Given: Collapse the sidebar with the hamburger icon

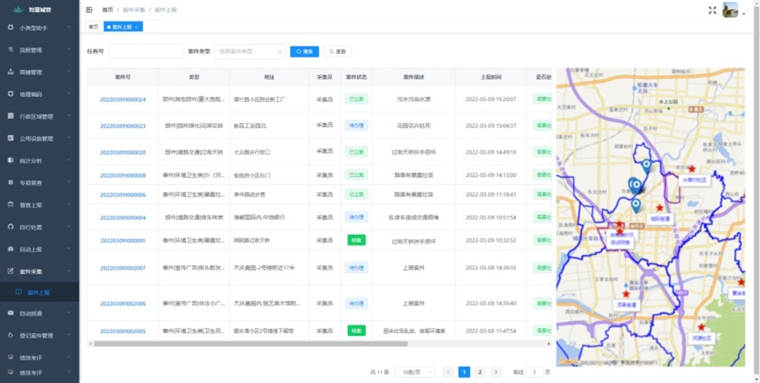Looking at the screenshot, I should [89, 10].
